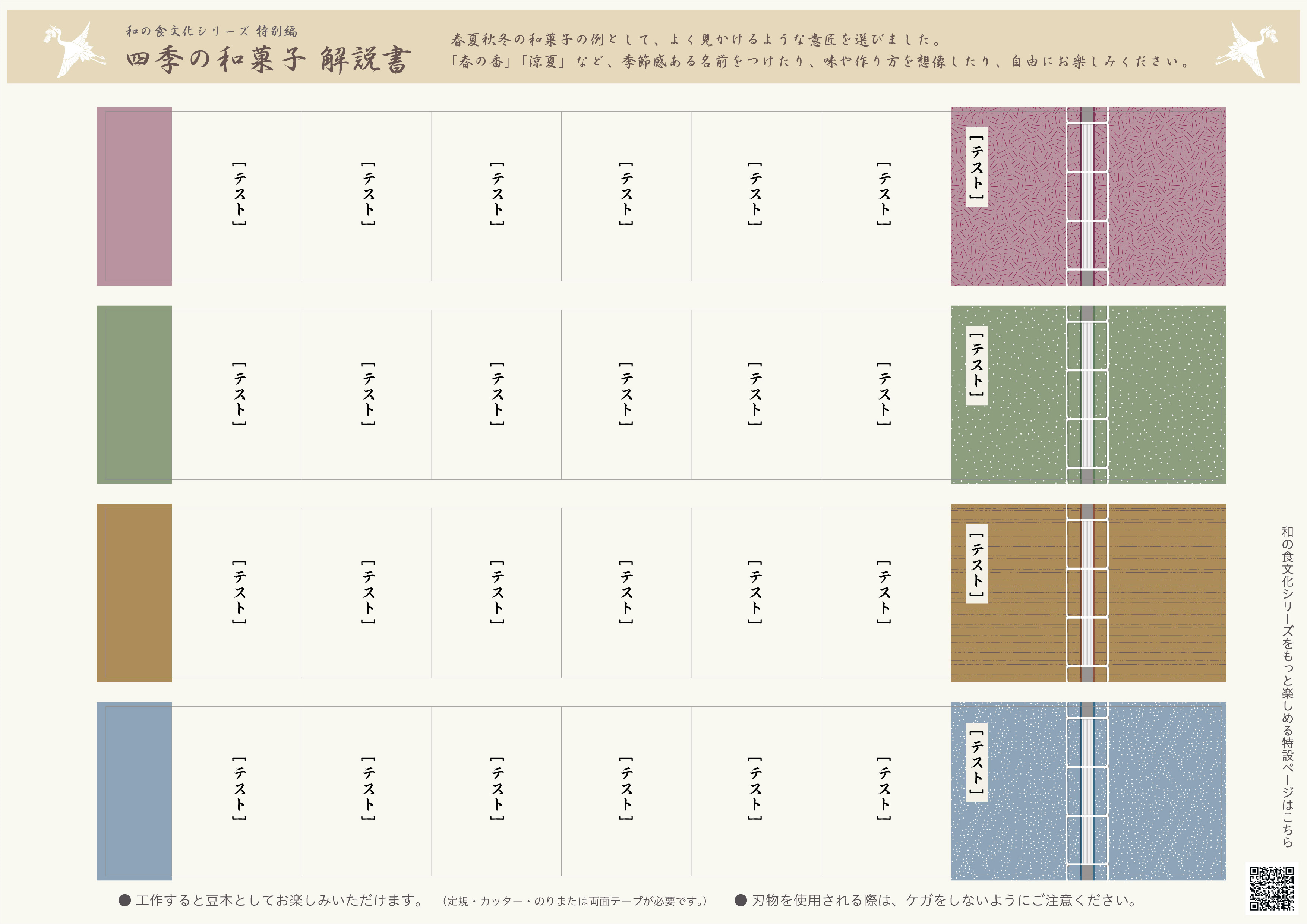
Task: Click the line starting 春夏秋冬の和菓子の例として
Action: (697, 39)
